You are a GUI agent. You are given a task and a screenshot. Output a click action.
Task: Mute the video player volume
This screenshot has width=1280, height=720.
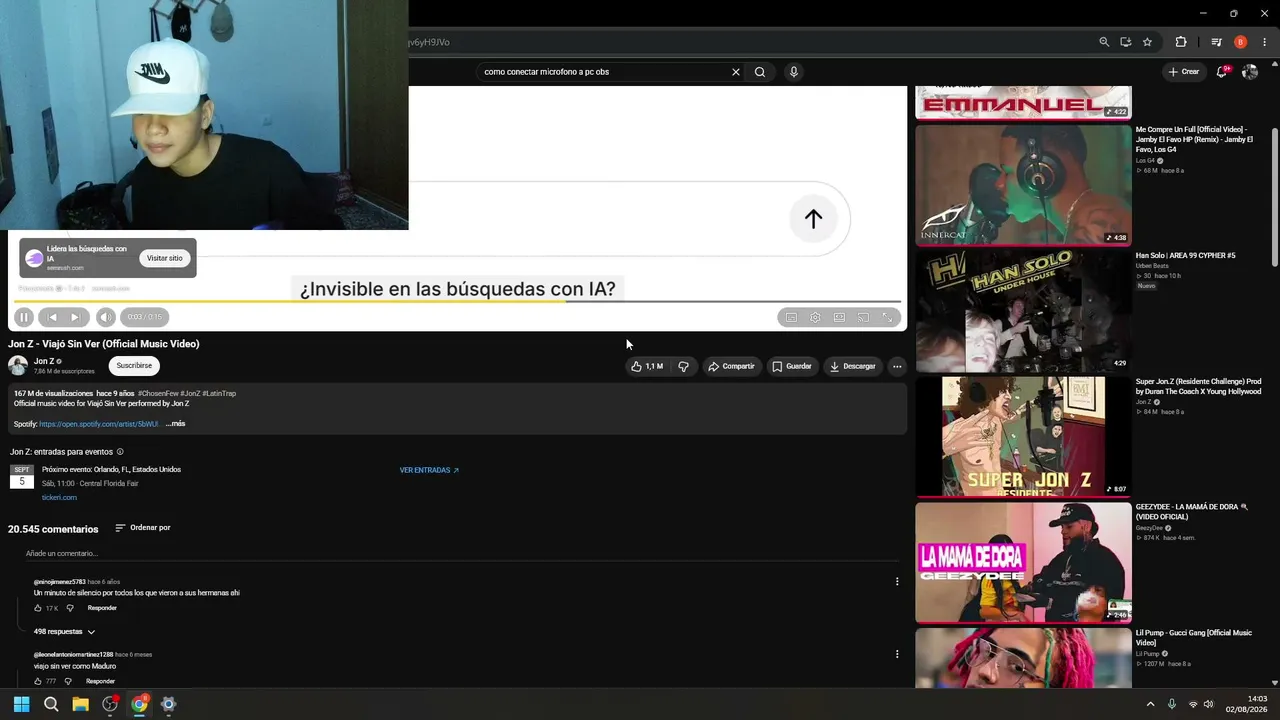pos(105,317)
